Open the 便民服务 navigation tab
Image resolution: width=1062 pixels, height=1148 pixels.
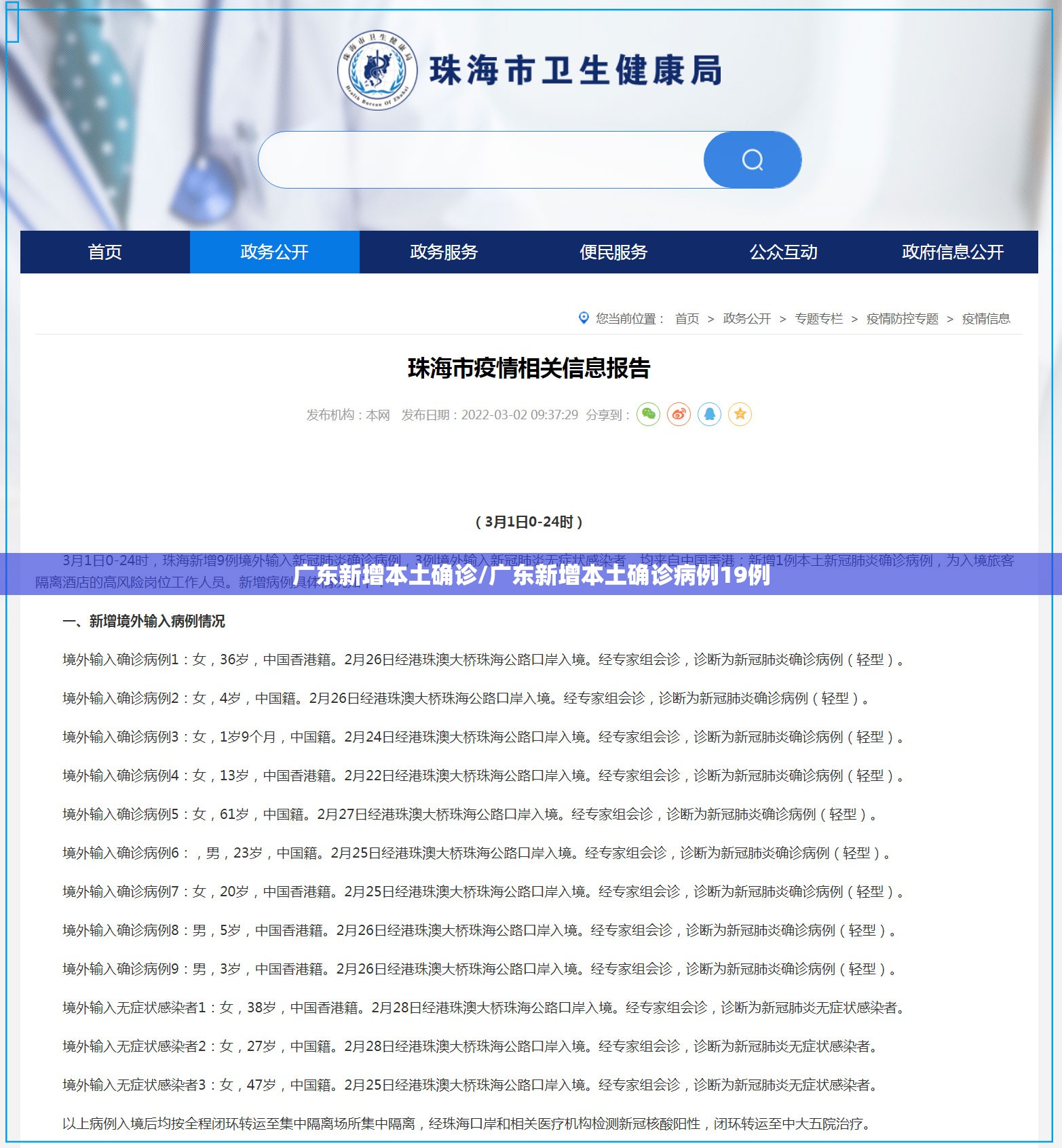pos(614,252)
